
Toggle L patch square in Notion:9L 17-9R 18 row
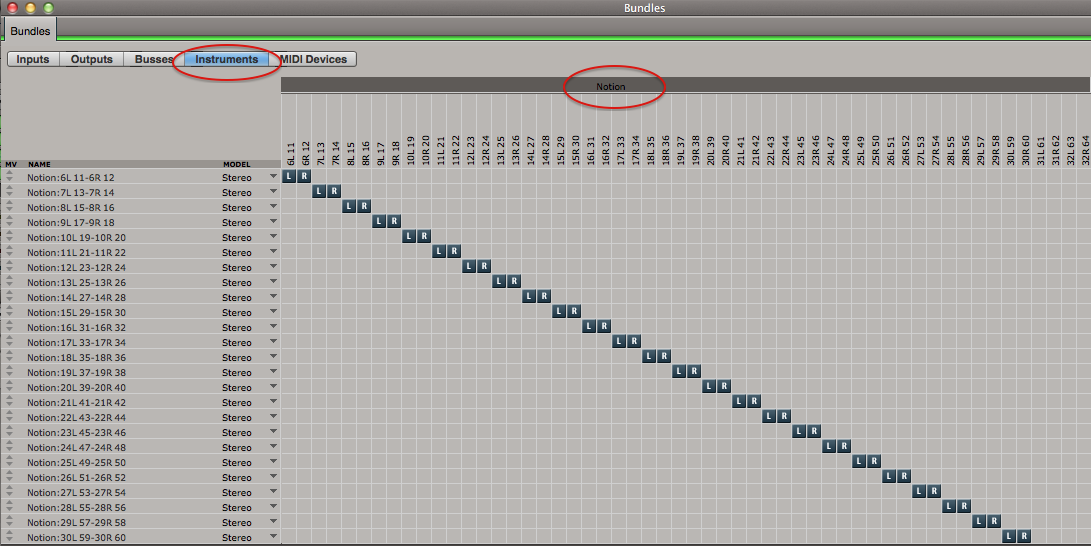(379, 221)
